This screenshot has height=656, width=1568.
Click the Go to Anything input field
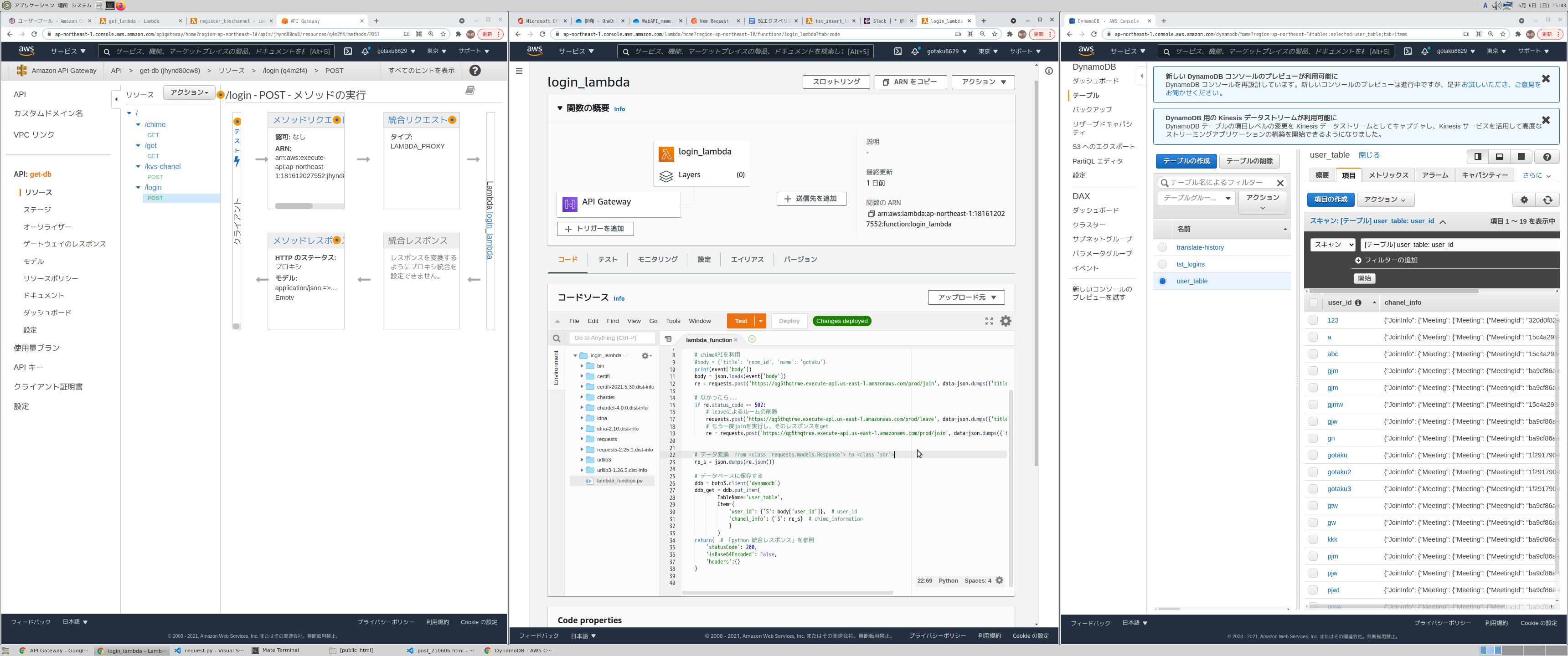click(612, 338)
